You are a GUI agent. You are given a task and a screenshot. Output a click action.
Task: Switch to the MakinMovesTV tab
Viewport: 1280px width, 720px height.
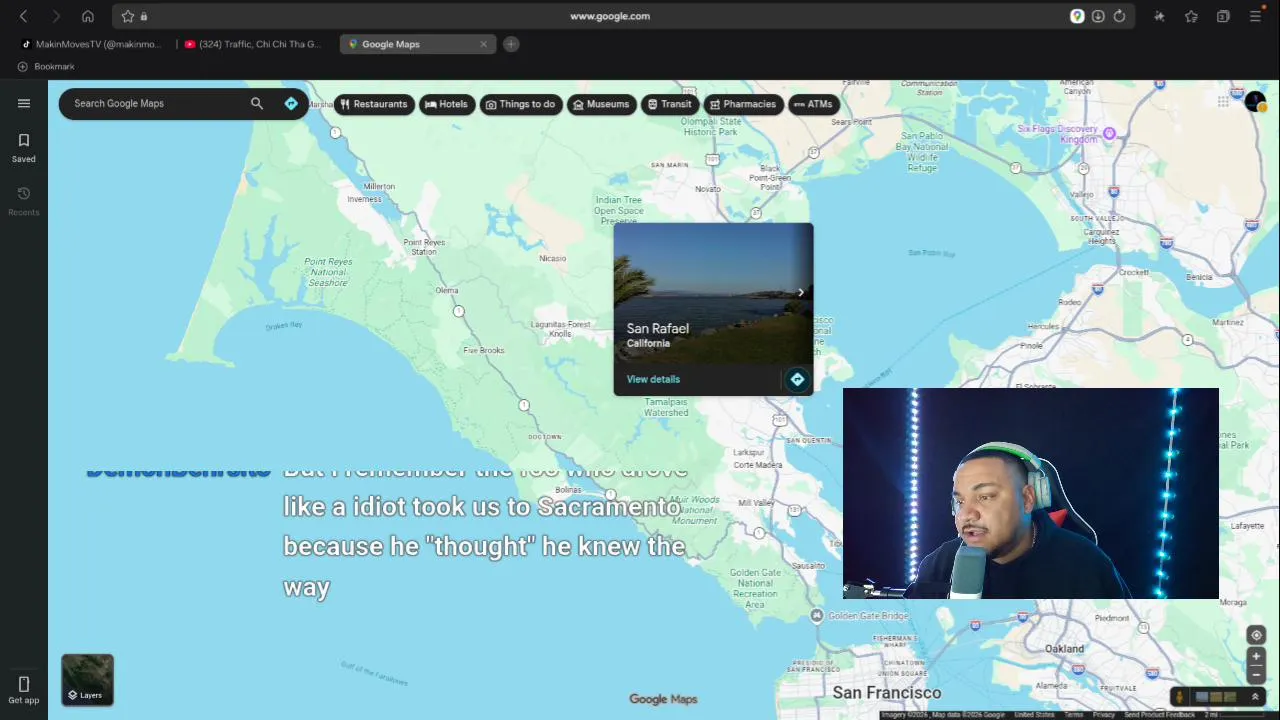click(91, 44)
